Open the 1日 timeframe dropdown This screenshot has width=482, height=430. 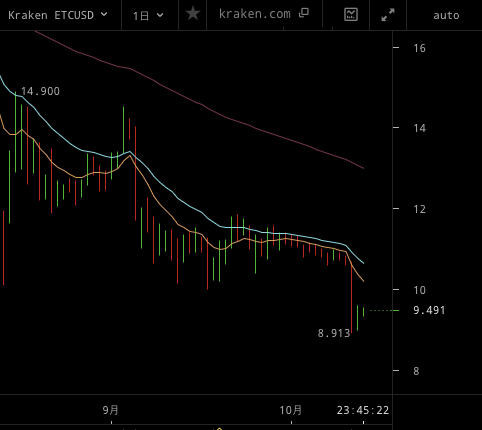(x=148, y=15)
